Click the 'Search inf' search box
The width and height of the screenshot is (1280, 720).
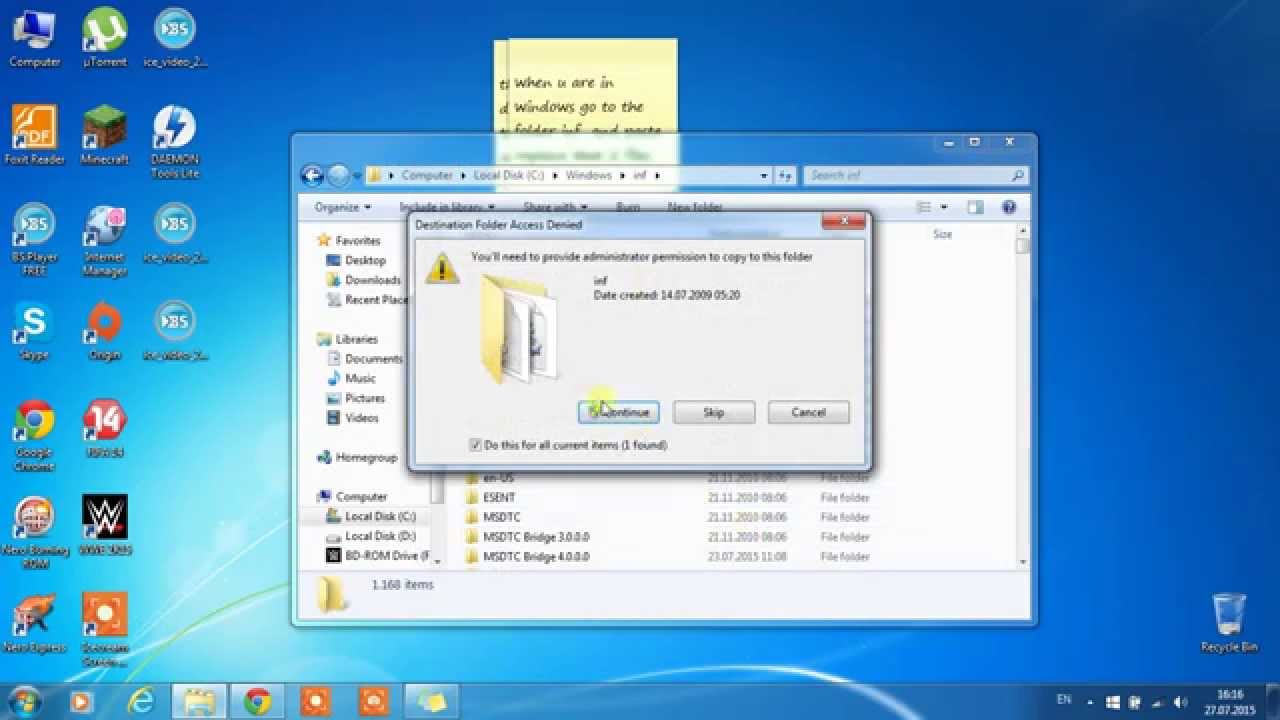click(x=915, y=175)
